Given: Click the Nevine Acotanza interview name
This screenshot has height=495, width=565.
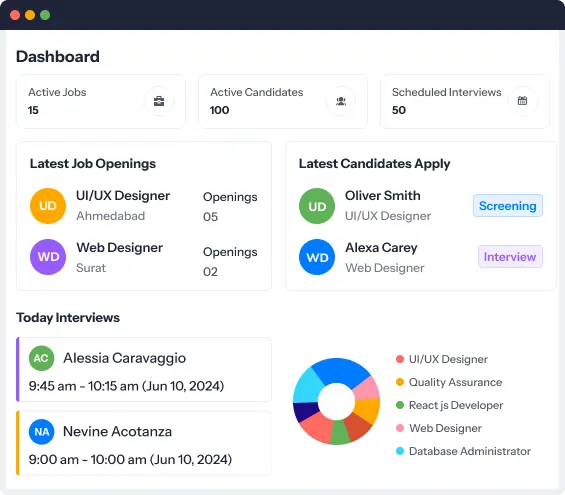Looking at the screenshot, I should (117, 432).
